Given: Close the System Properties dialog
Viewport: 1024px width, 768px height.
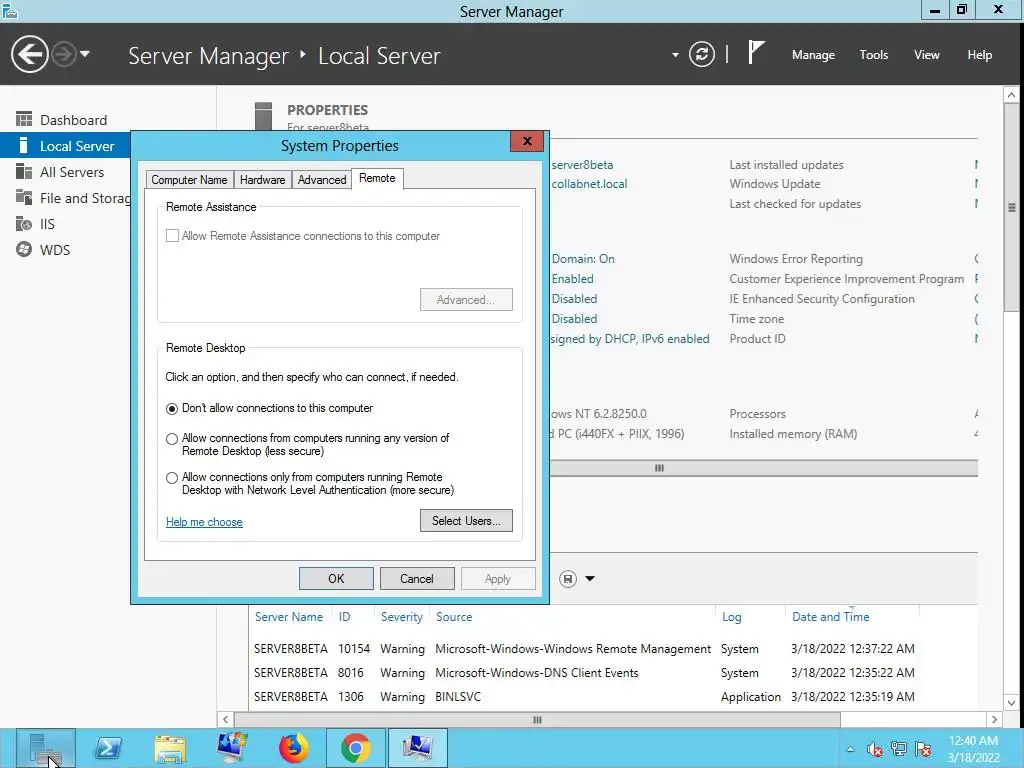Looking at the screenshot, I should 527,141.
